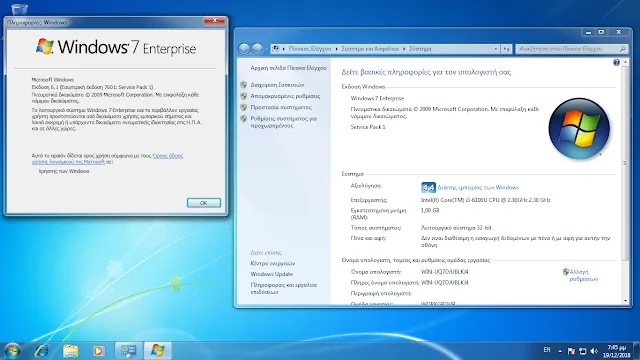Click the Windows logo orb image
The image size is (640, 360).
tap(579, 128)
